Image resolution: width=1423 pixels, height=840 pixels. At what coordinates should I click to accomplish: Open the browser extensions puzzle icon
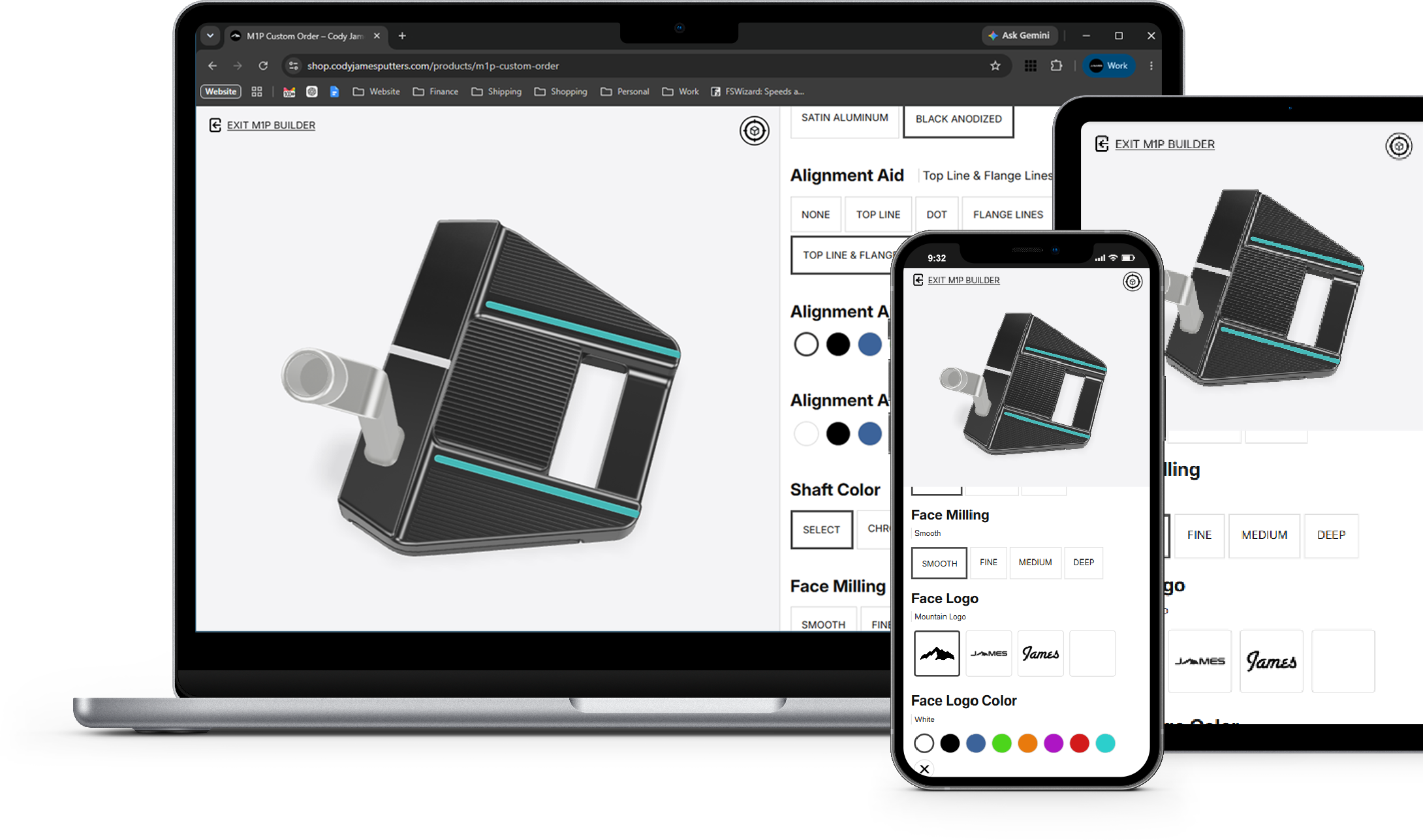click(1056, 66)
